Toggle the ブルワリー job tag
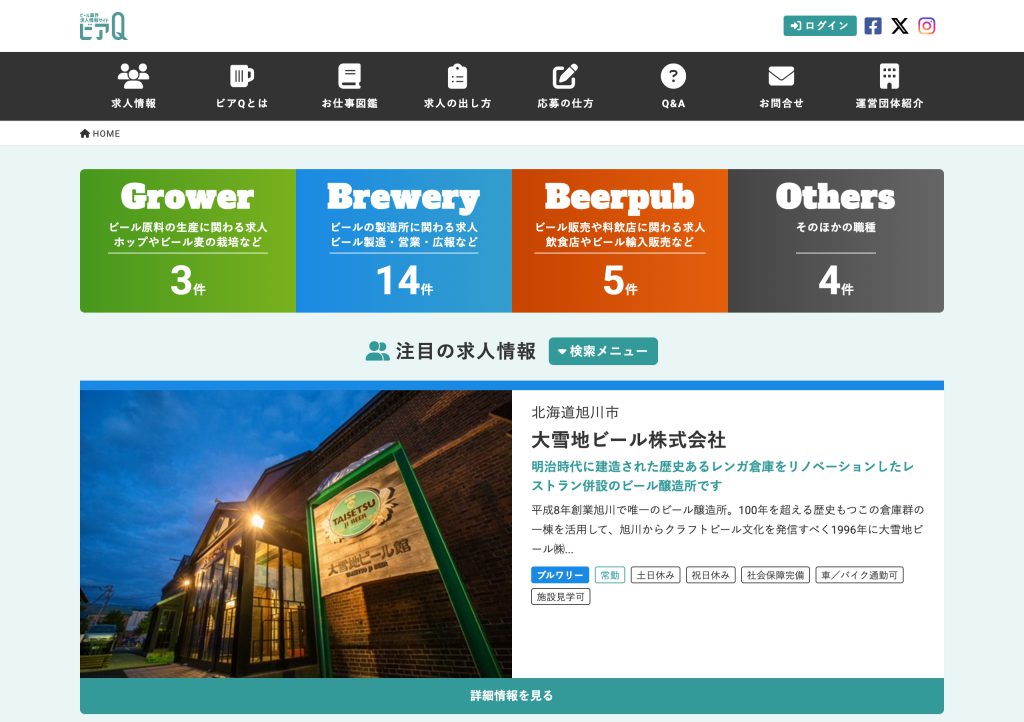The height and width of the screenshot is (722, 1024). click(558, 575)
